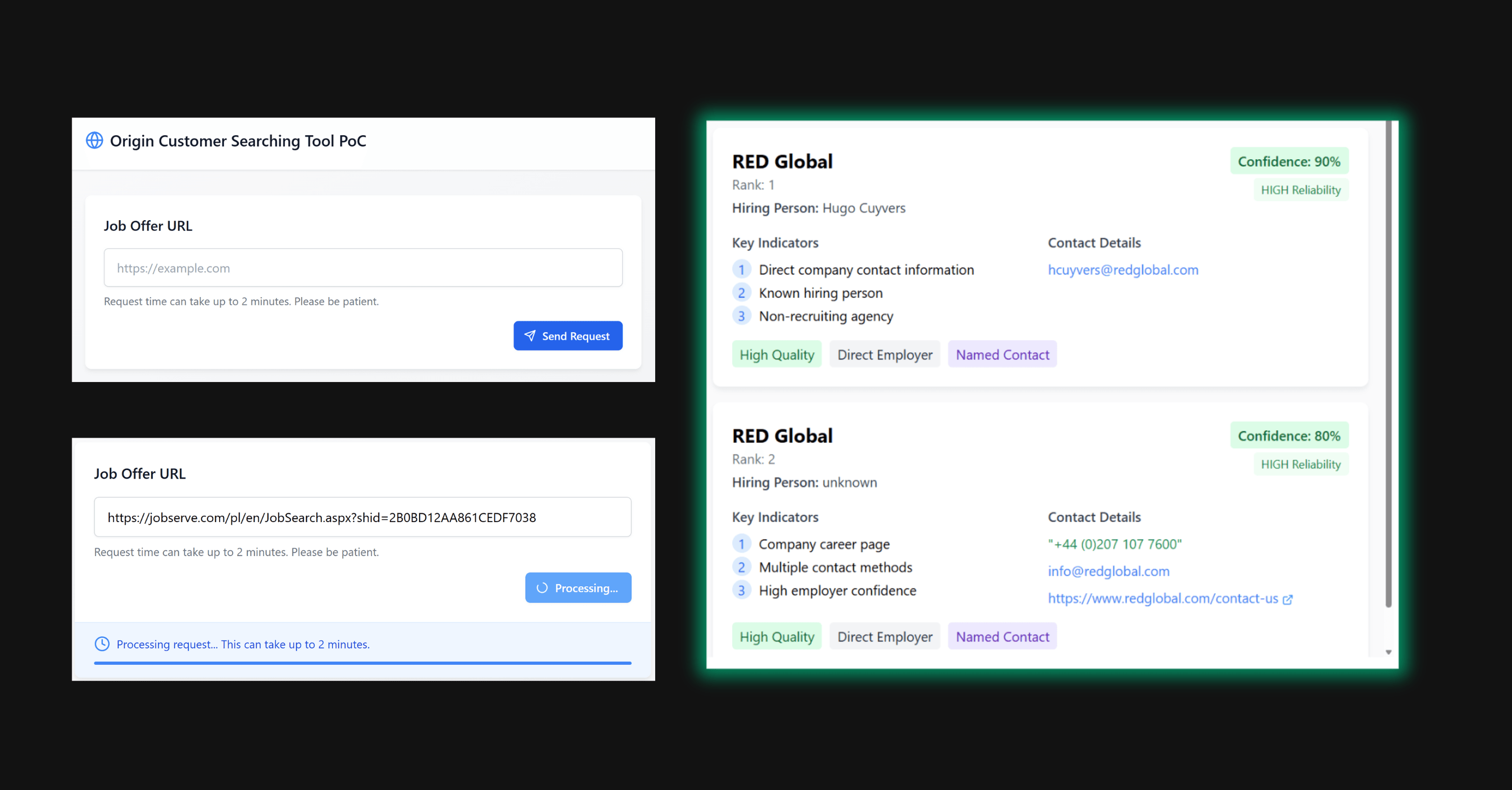Click the 'Processing request... This can take' message
This screenshot has width=1512, height=790.
(x=243, y=644)
